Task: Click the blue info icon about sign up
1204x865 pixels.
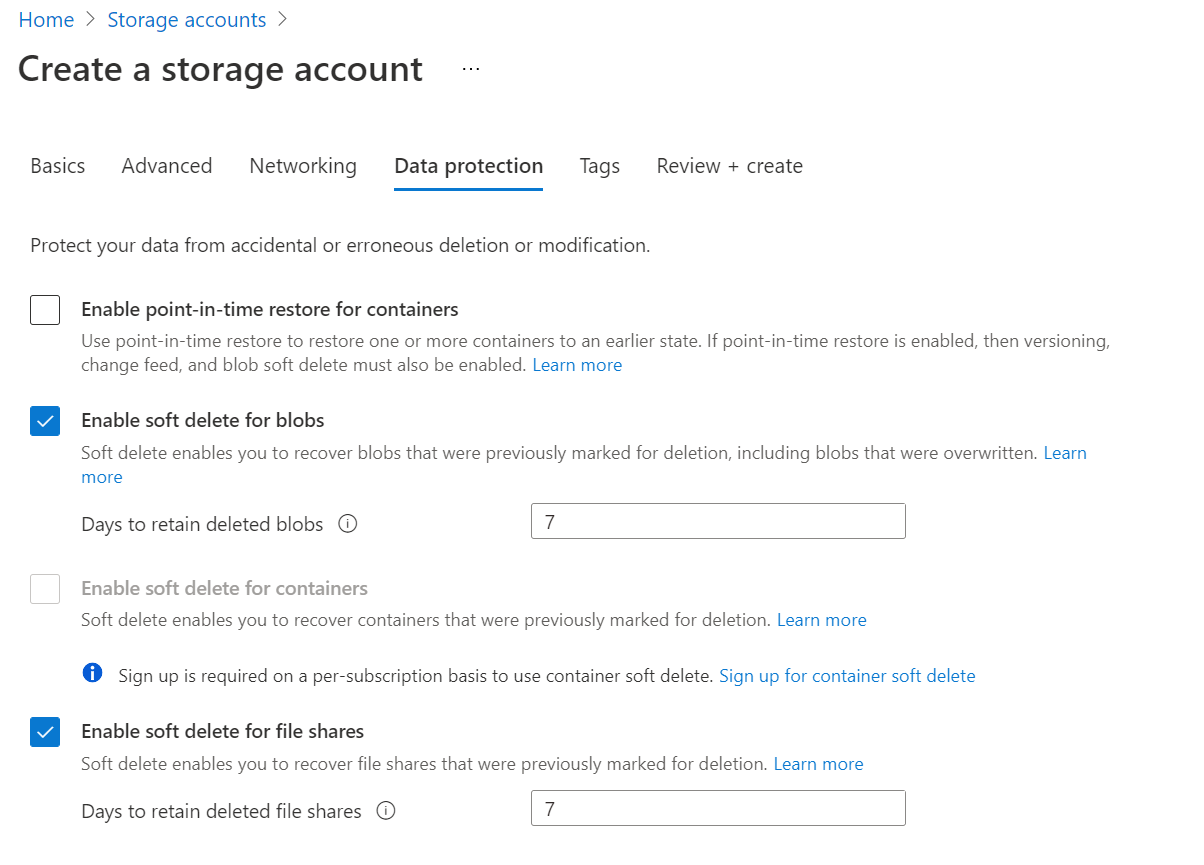Action: coord(92,673)
